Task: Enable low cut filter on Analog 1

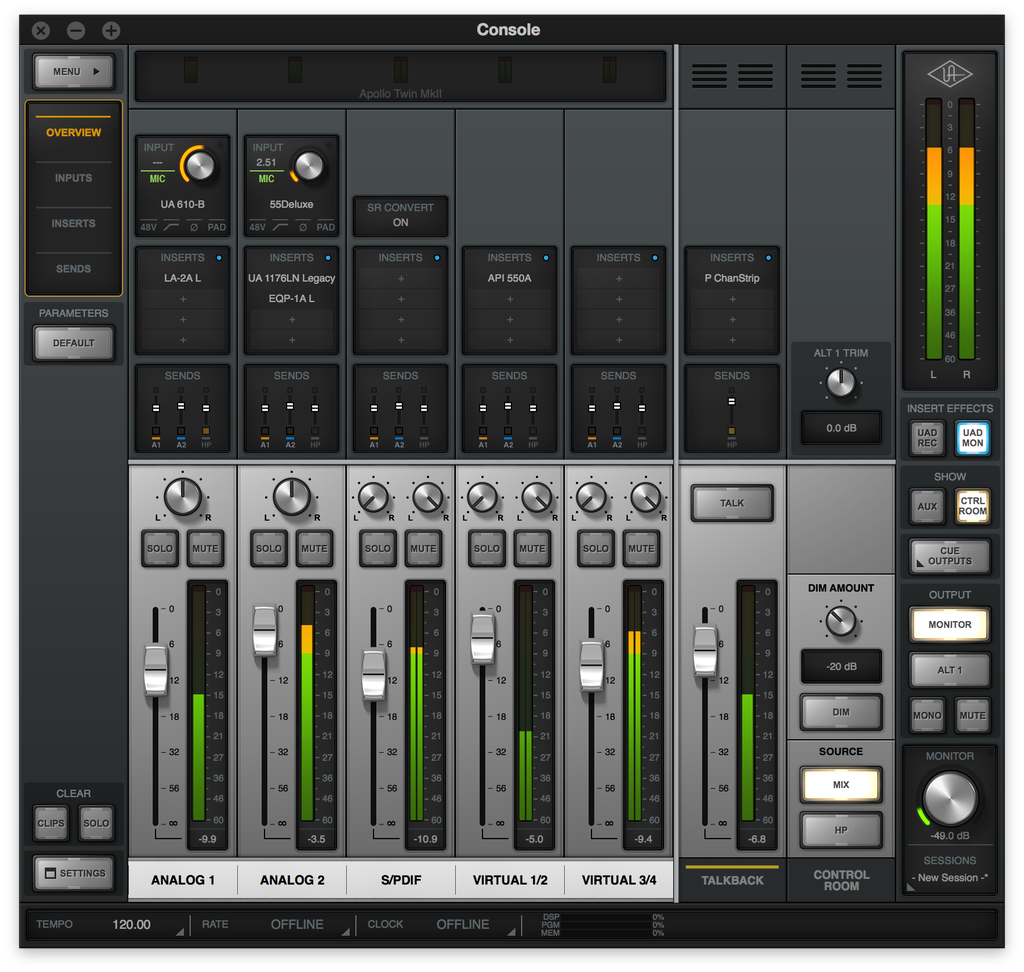Action: coord(171,227)
